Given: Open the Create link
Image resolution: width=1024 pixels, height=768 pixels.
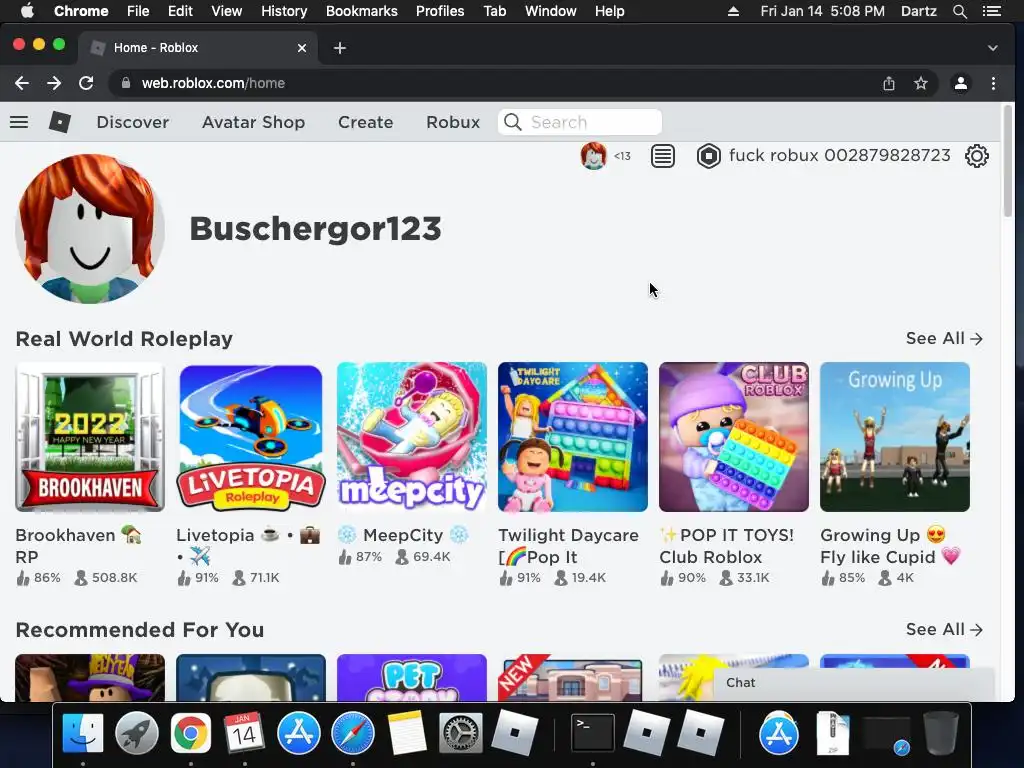Looking at the screenshot, I should pos(366,122).
